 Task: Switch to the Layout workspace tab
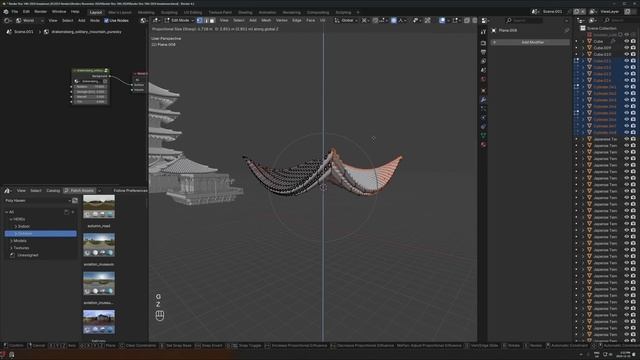pos(96,12)
